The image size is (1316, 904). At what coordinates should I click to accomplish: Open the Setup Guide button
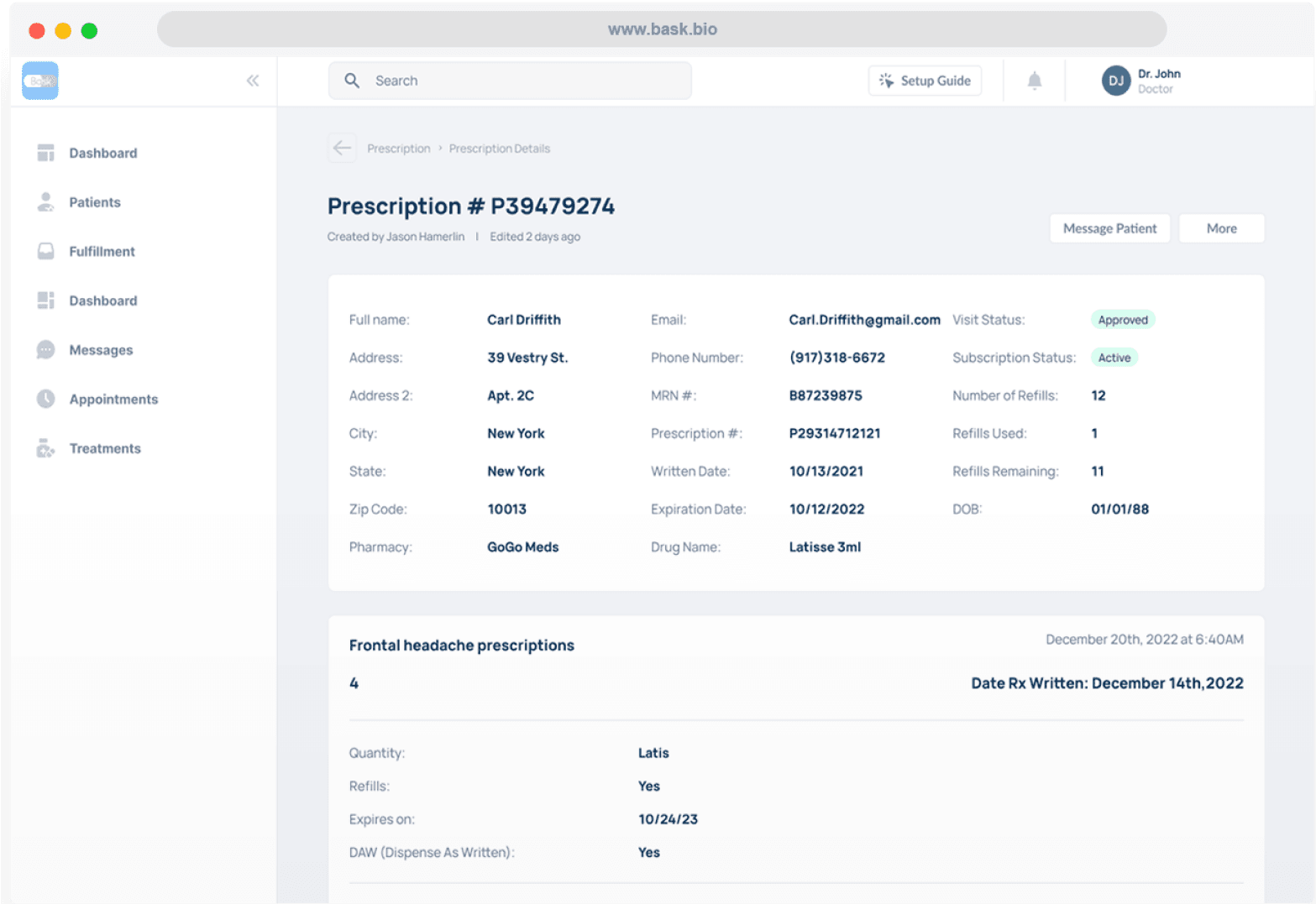point(925,81)
